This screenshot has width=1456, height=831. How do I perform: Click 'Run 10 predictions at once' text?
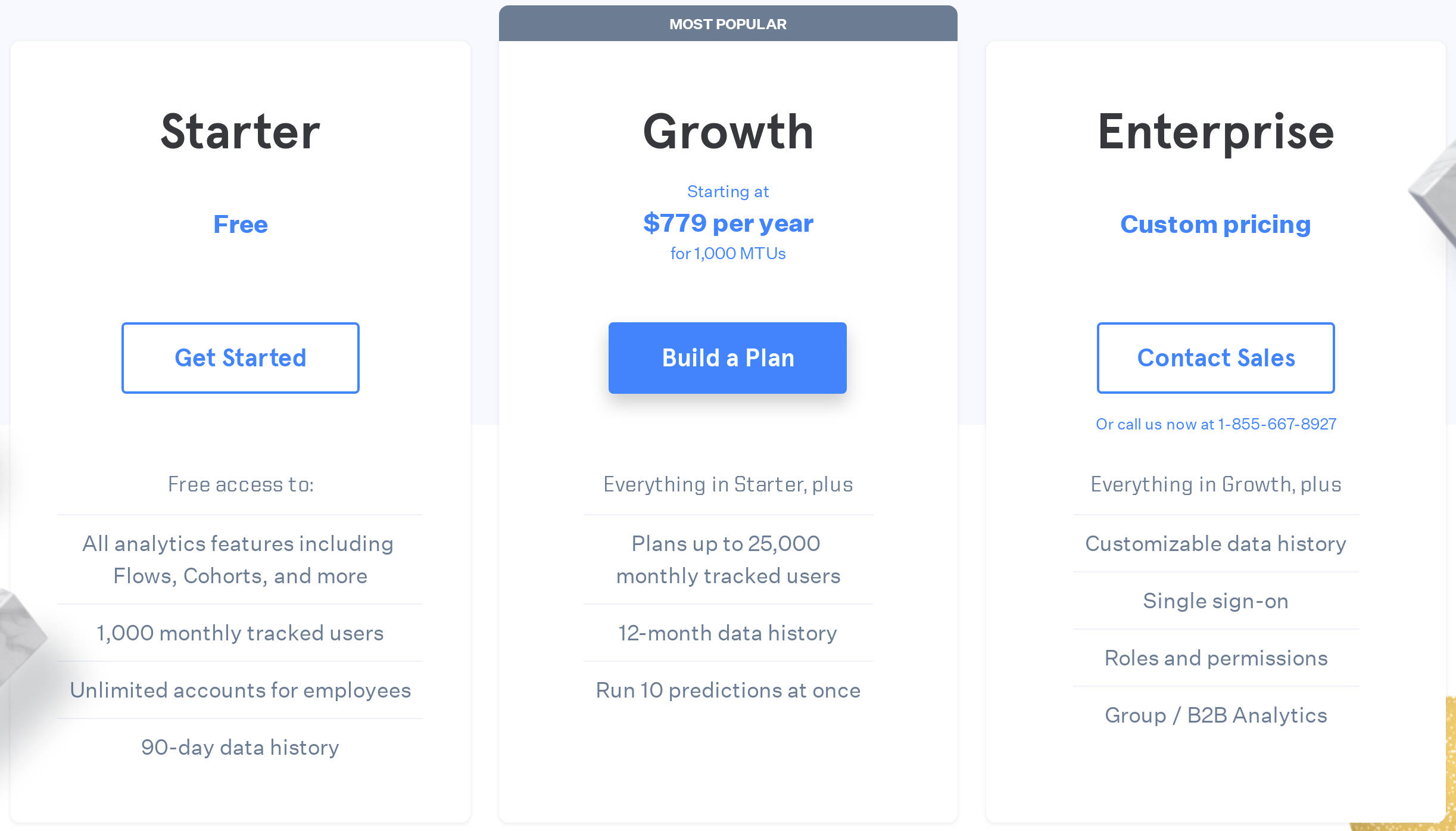coord(728,690)
